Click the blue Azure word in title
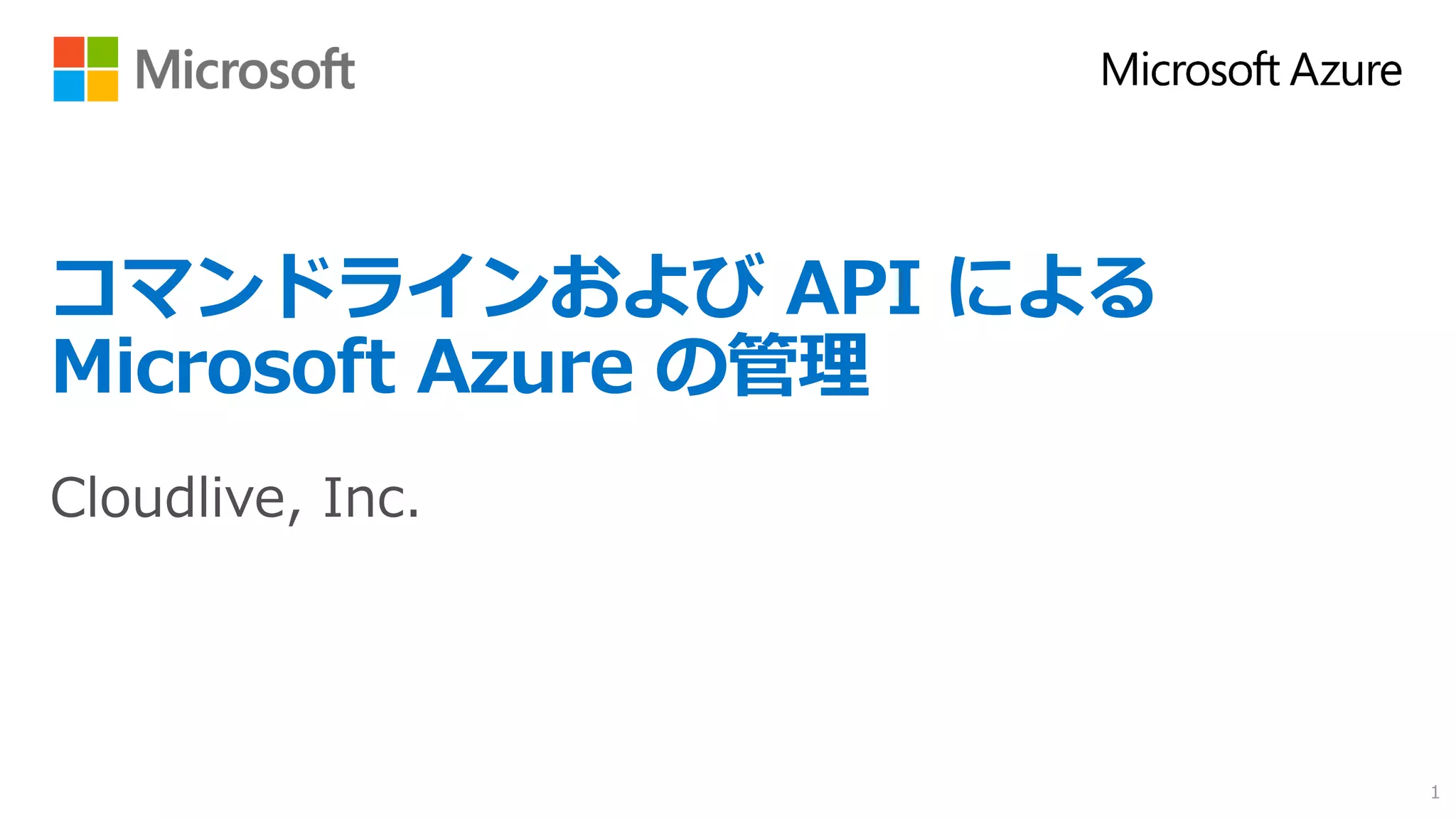Screen dimensions: 1456x819 pos(525,367)
